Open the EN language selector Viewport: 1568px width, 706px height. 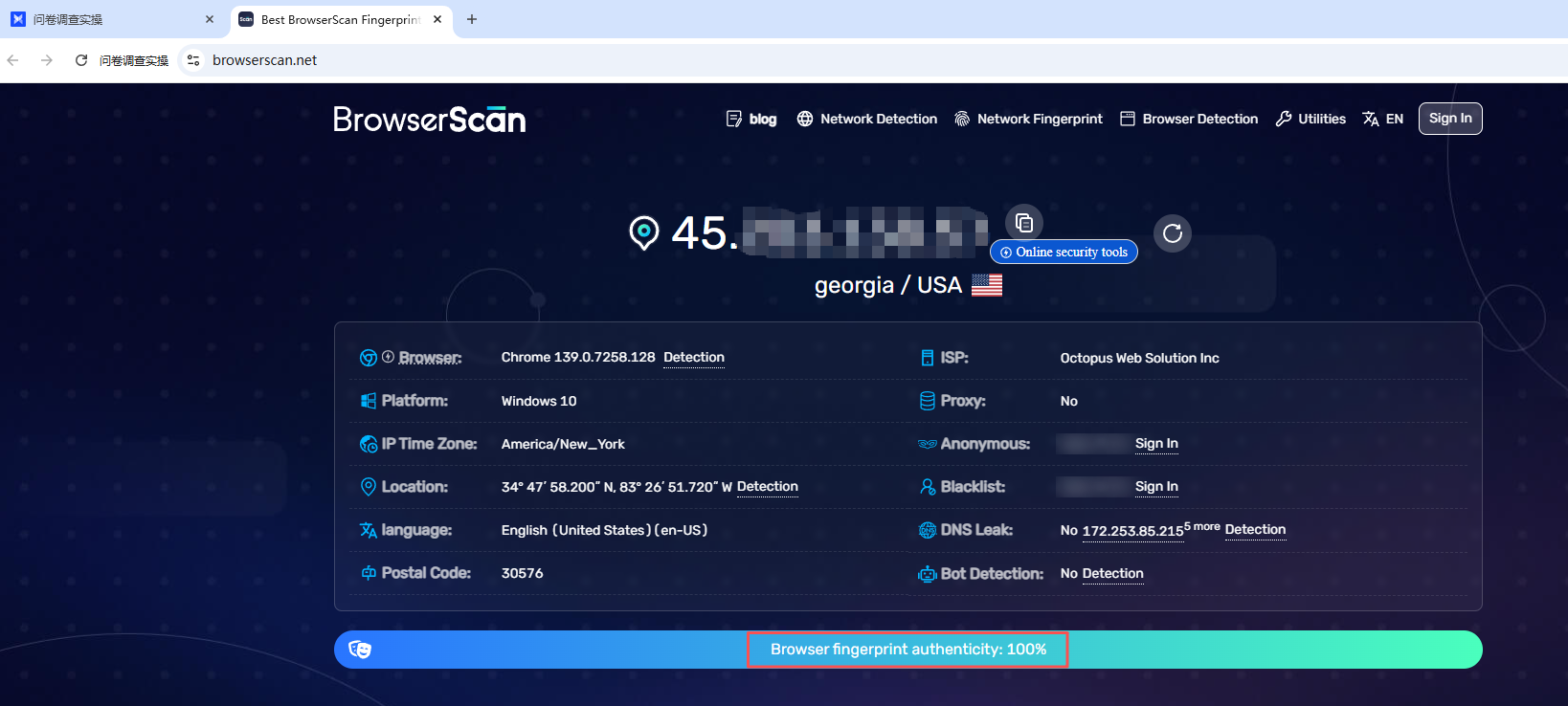[1383, 119]
